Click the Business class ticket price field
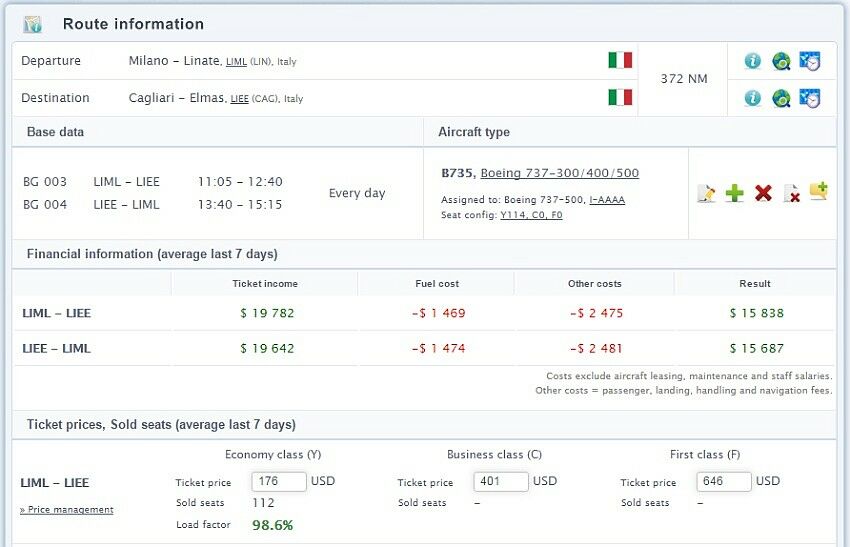The width and height of the screenshot is (850, 547). coord(501,481)
